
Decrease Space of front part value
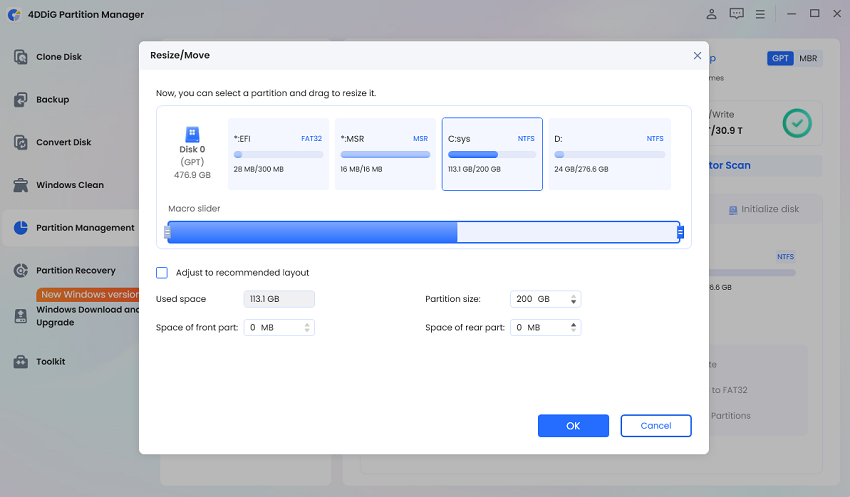pos(307,331)
